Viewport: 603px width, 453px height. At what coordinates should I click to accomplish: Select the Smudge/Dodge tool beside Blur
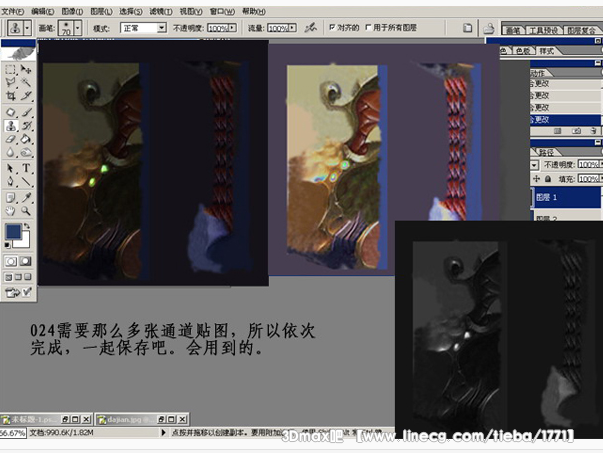click(26, 152)
